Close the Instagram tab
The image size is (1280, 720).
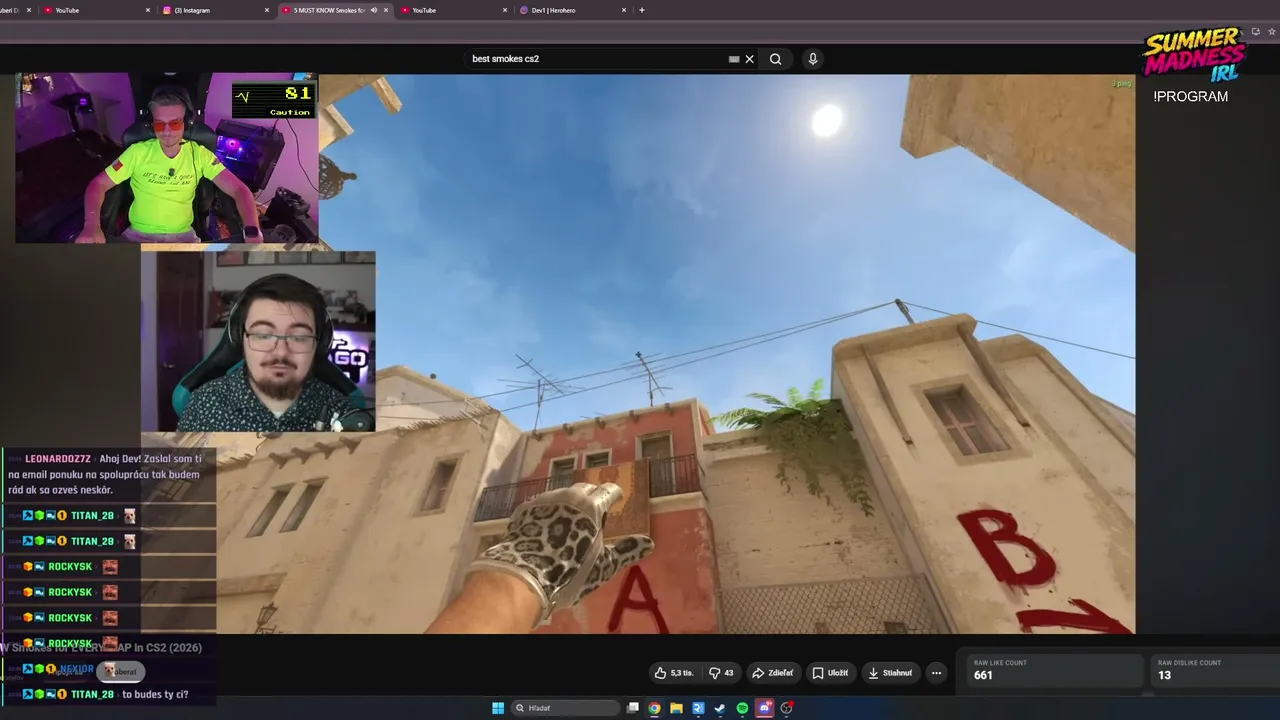coord(267,10)
